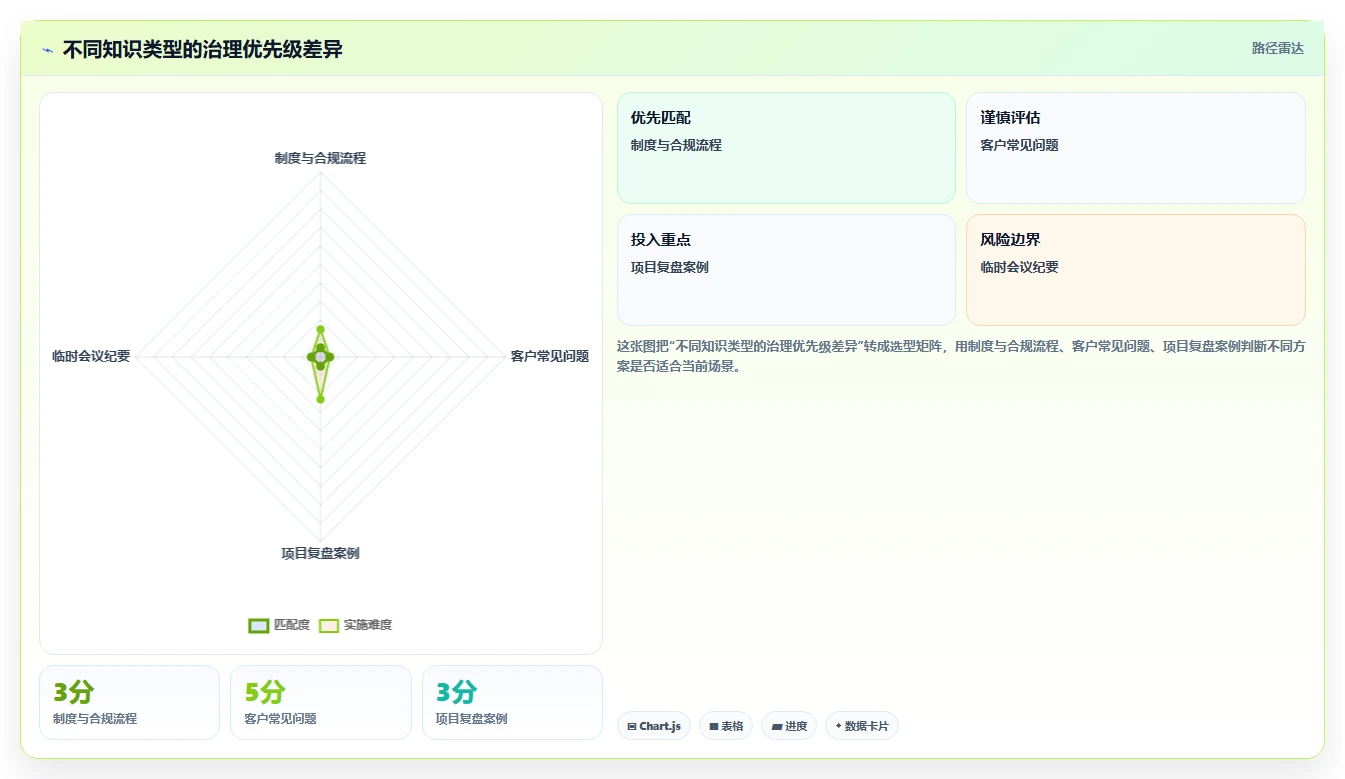Click the 进度 tag chip
Image resolution: width=1345 pixels, height=779 pixels.
(x=789, y=726)
